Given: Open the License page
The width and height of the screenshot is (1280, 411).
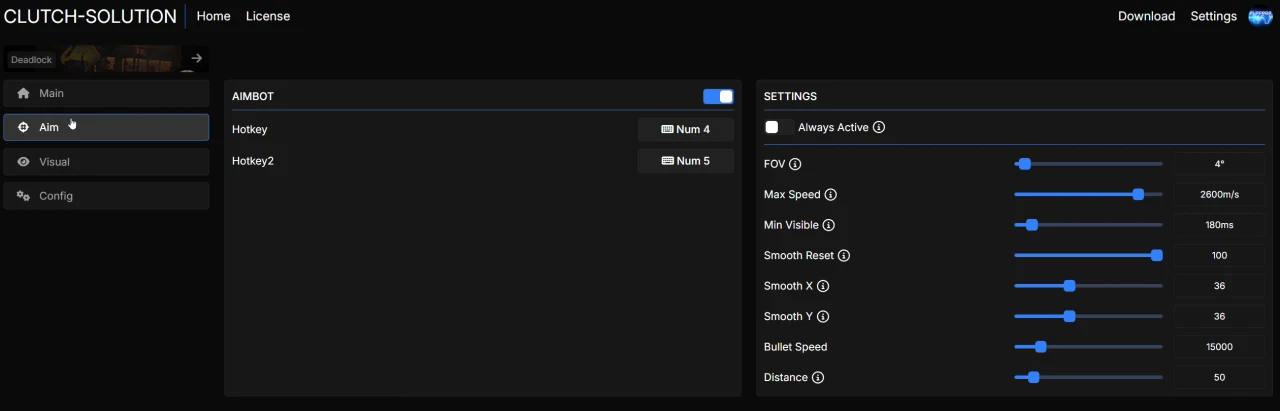Looking at the screenshot, I should click(268, 16).
